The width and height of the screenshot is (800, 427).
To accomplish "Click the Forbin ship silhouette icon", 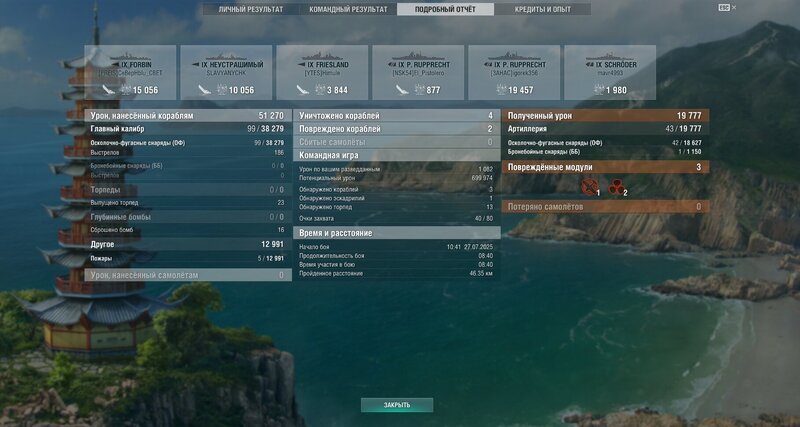I will (131, 56).
